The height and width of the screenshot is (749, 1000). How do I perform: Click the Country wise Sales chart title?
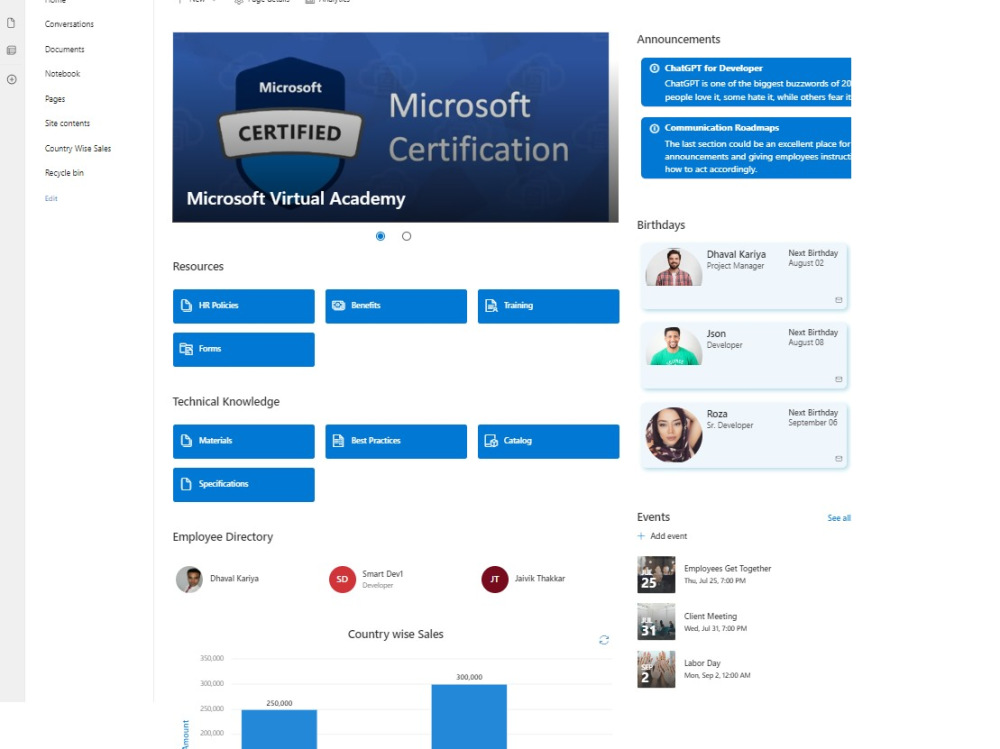(x=395, y=634)
